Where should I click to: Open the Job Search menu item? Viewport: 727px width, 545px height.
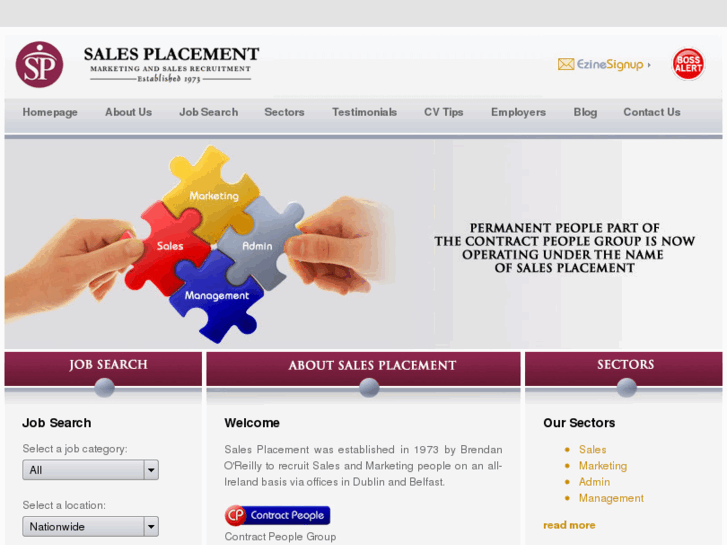(x=209, y=112)
